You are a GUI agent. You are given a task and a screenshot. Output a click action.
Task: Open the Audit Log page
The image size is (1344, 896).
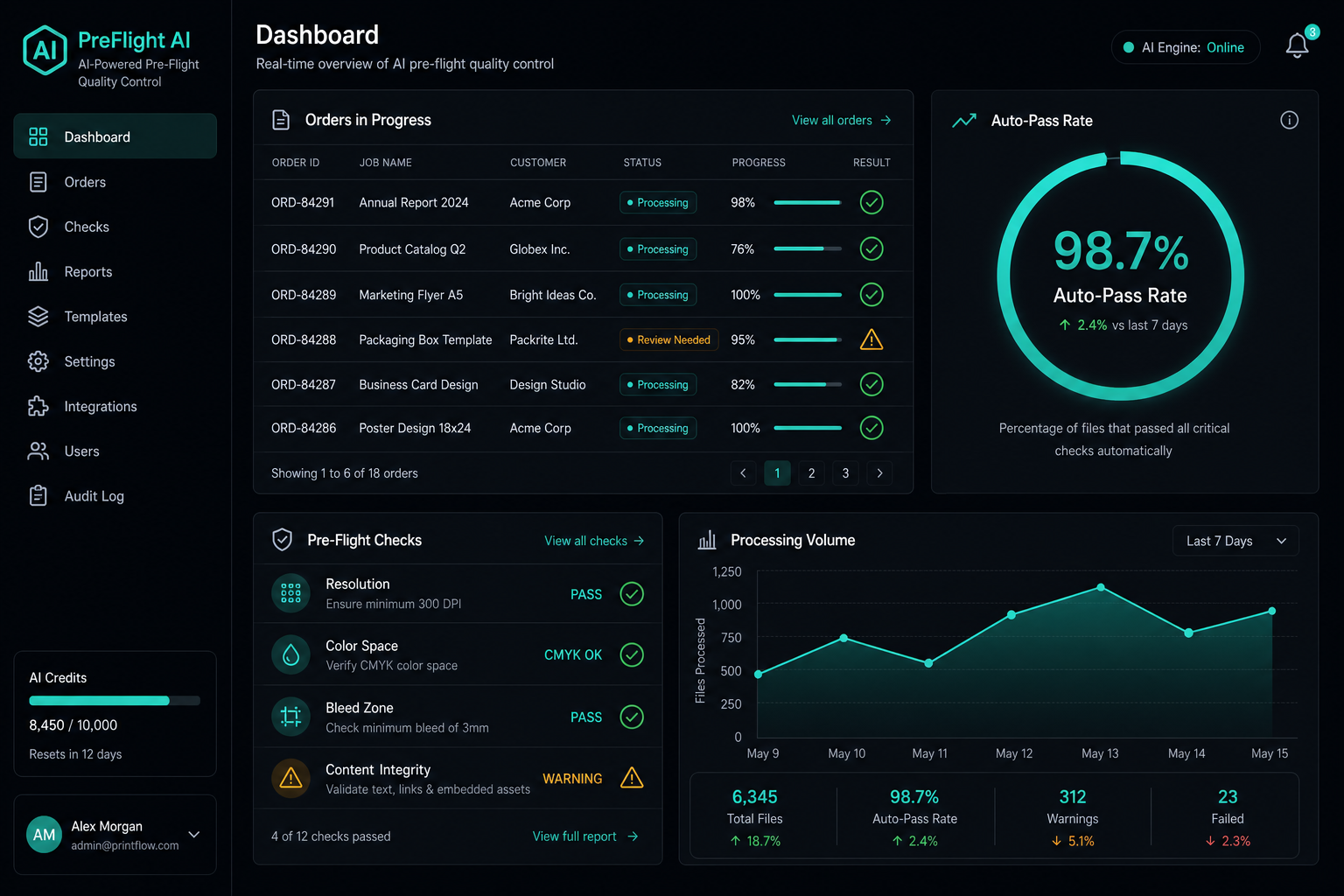pos(115,496)
